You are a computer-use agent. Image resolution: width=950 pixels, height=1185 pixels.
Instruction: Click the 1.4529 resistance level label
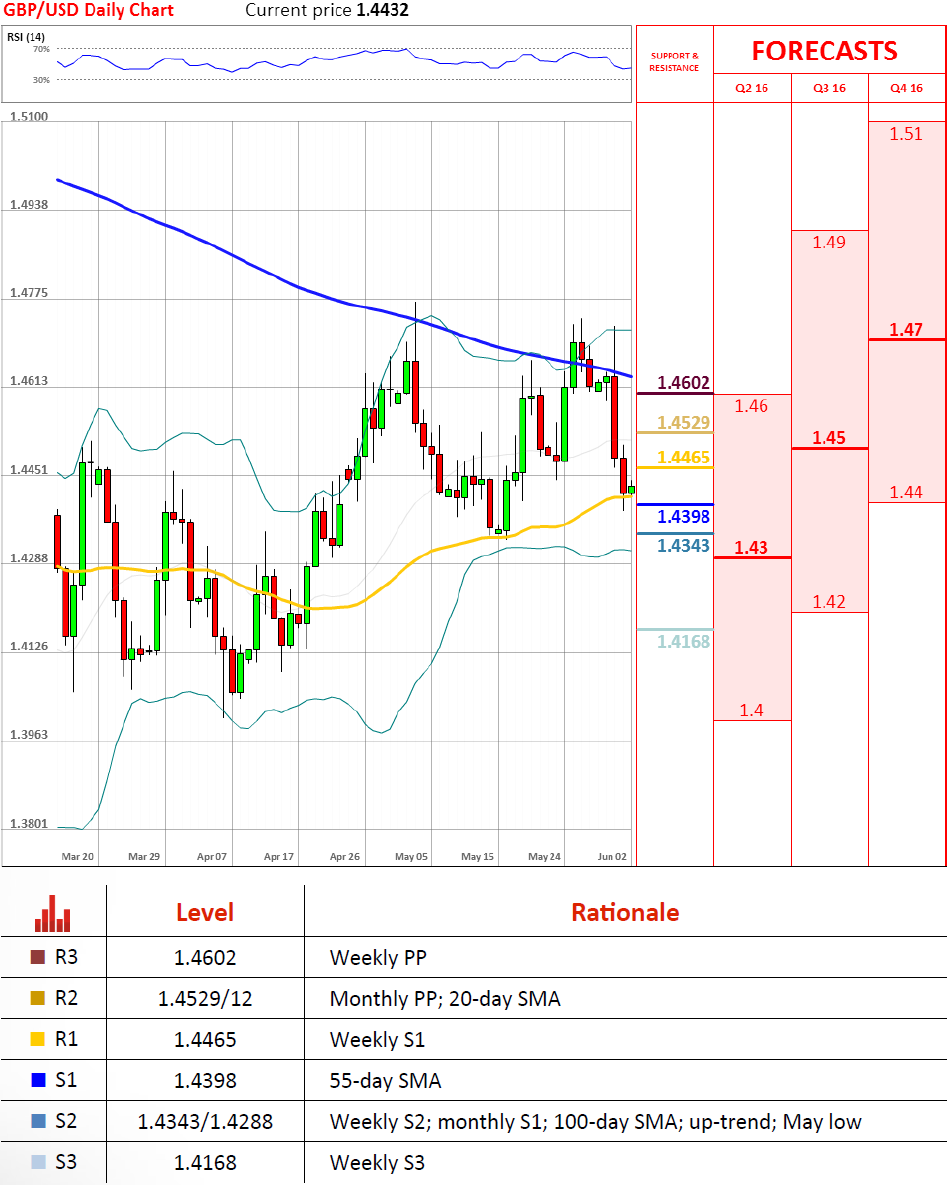pyautogui.click(x=683, y=422)
